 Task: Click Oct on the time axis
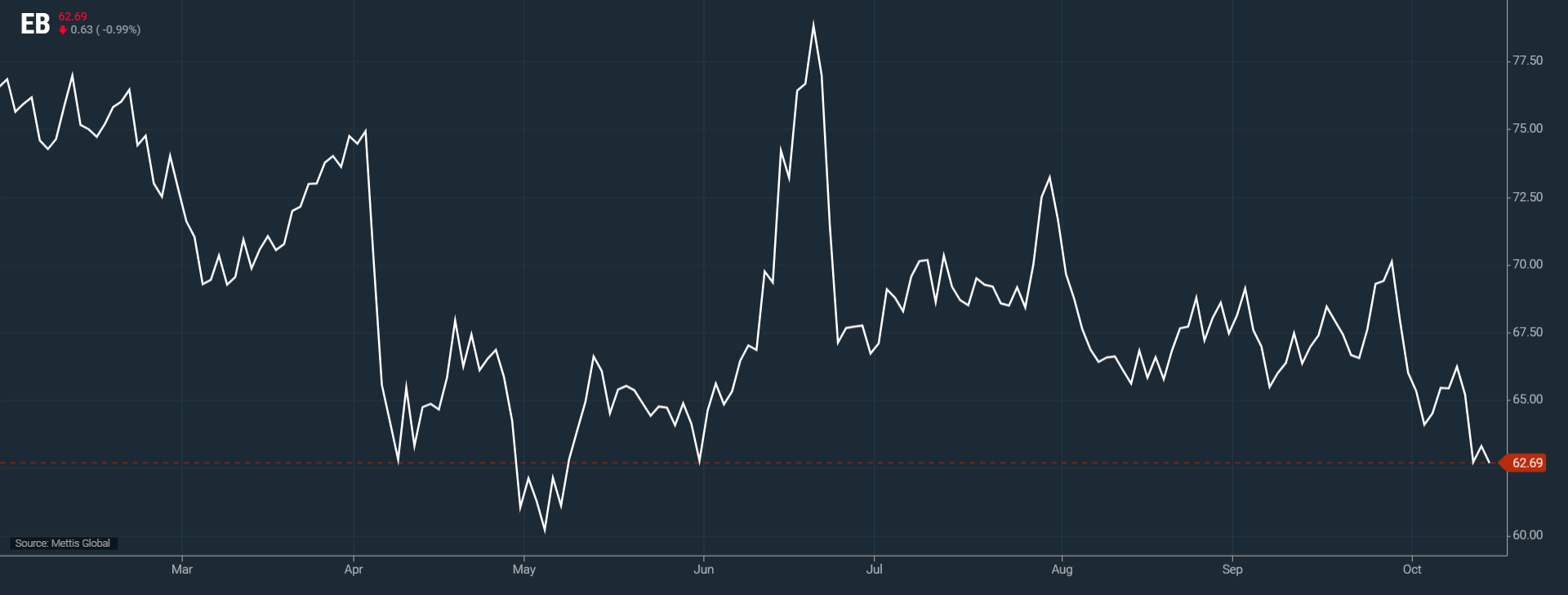coord(1411,570)
